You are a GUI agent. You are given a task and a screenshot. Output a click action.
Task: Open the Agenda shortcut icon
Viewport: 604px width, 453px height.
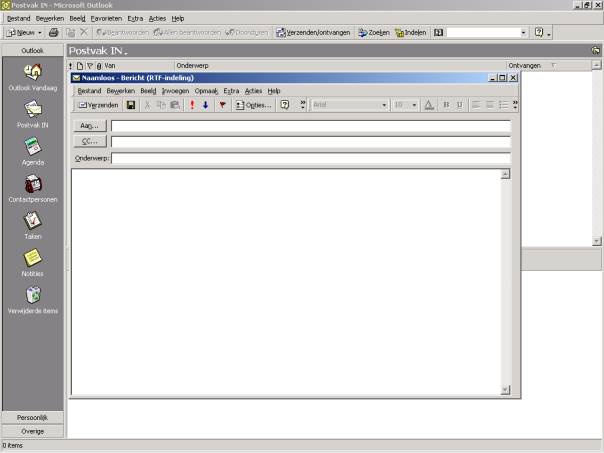[x=33, y=146]
